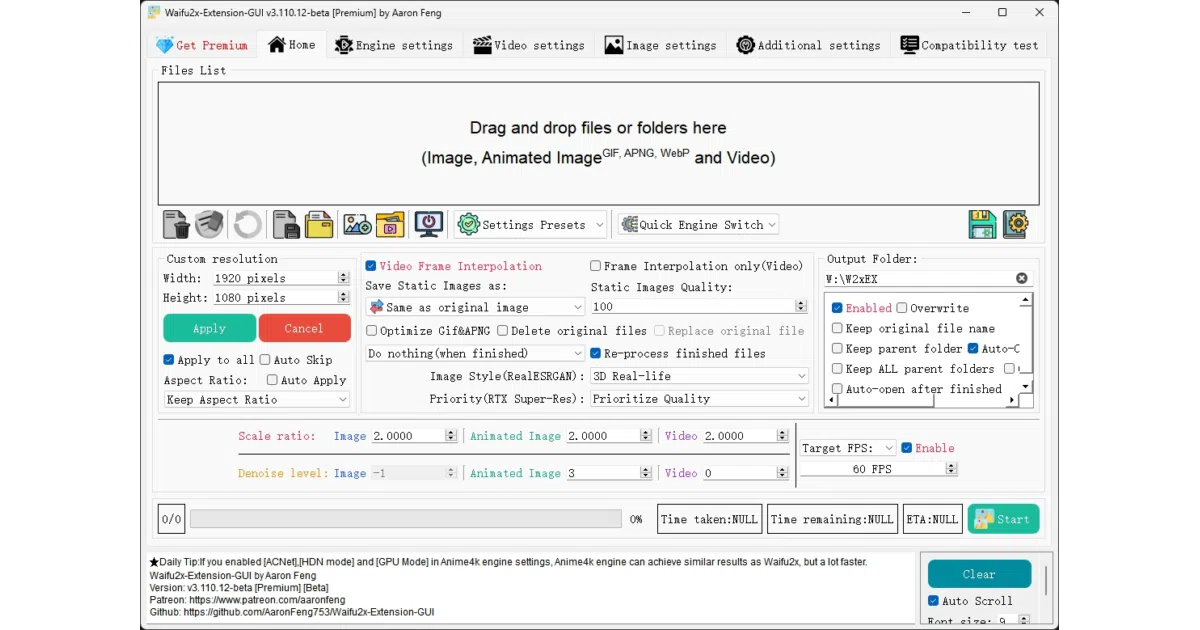The width and height of the screenshot is (1200, 630).
Task: Open Save Static Images as dropdown
Action: coord(475,307)
